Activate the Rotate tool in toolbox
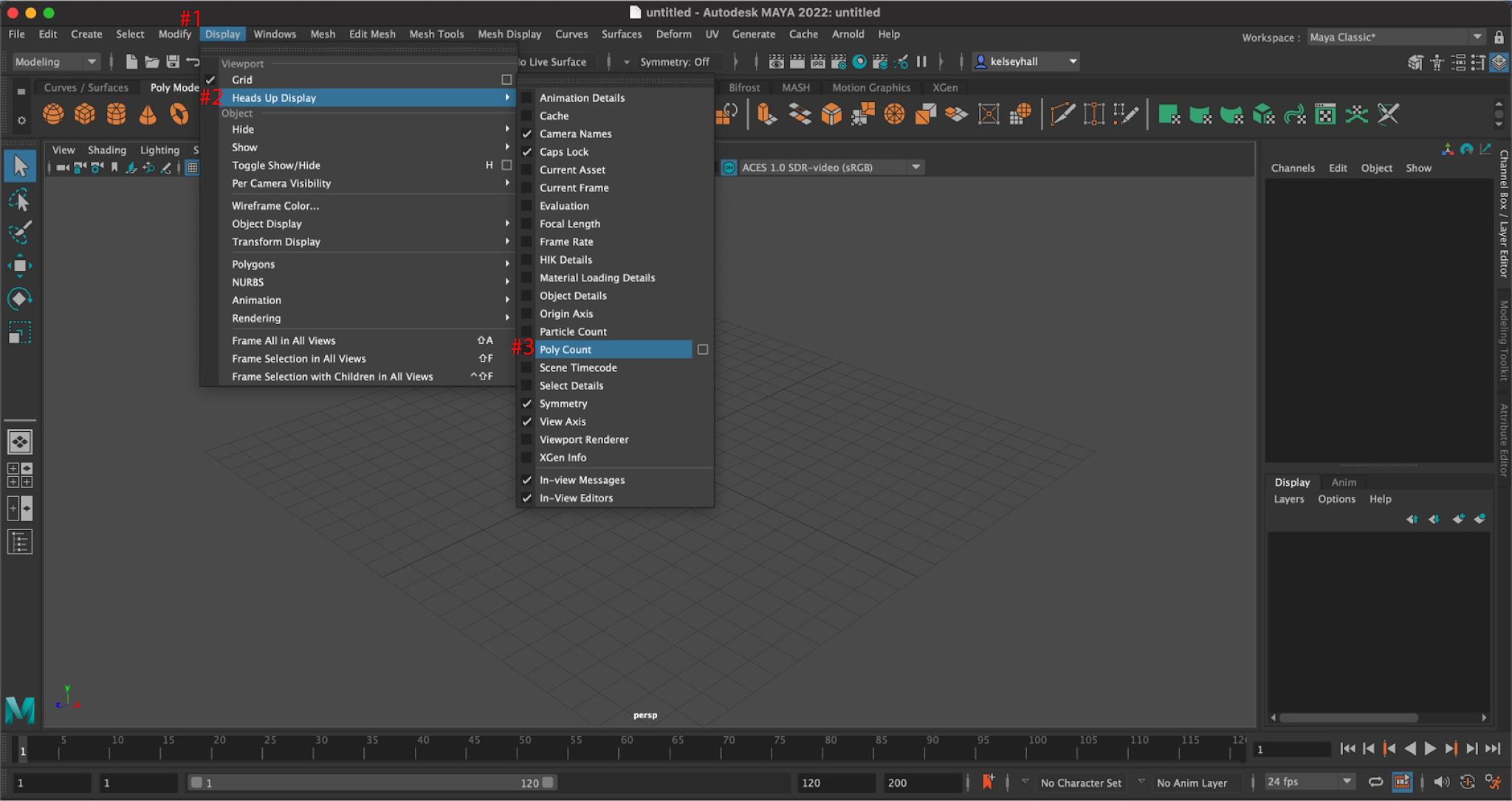The width and height of the screenshot is (1512, 801). (20, 299)
